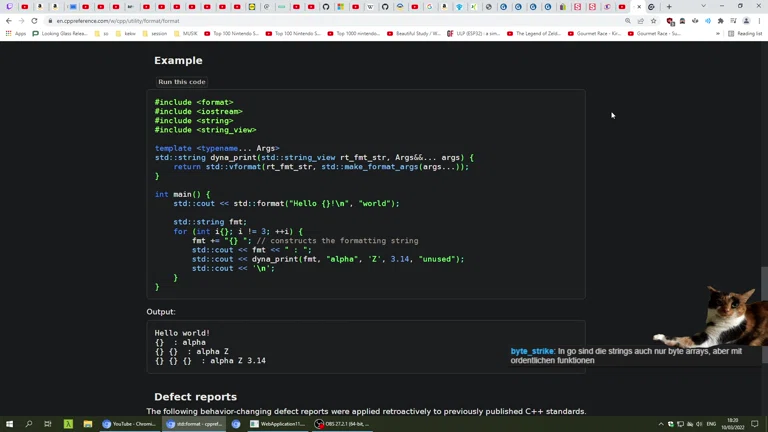Switch to YouTube Chromium taskbar window
Image resolution: width=768 pixels, height=432 pixels.
(129, 424)
